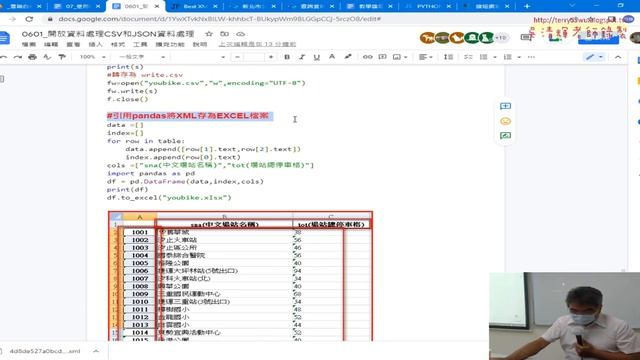The height and width of the screenshot is (360, 640).
Task: Toggle italic formatting
Action: tap(302, 57)
